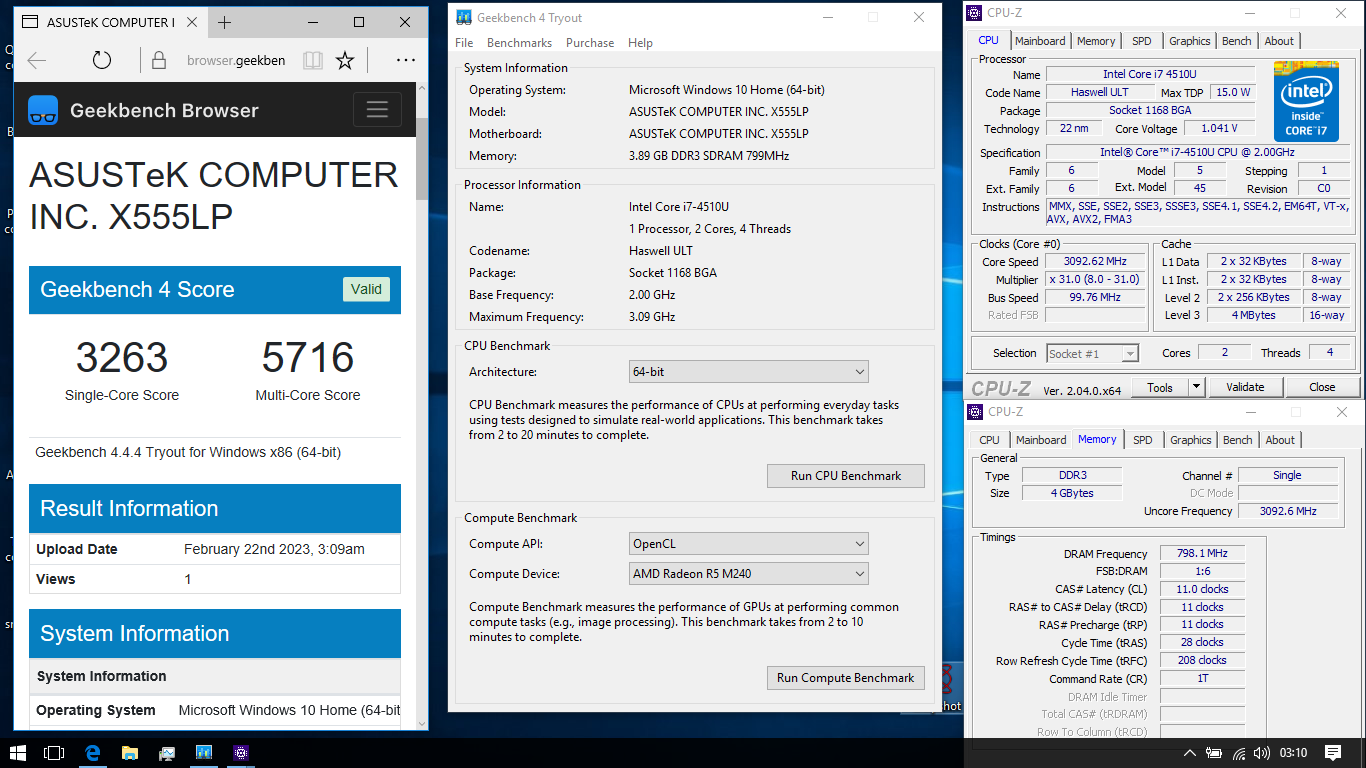The width and height of the screenshot is (1366, 768).
Task: Click the CPU-Z taskbar icon
Action: (x=241, y=752)
